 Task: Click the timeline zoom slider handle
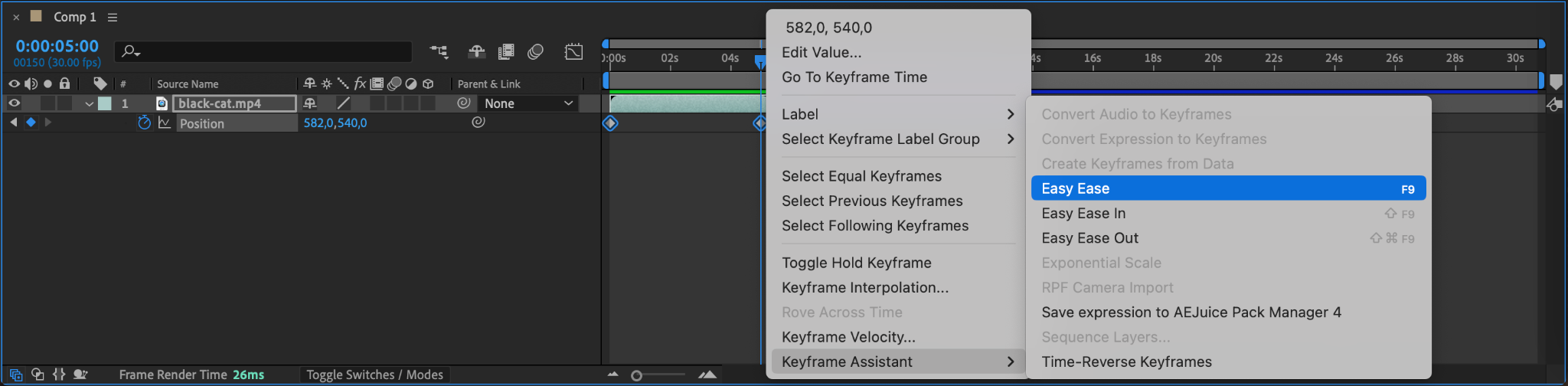point(636,375)
